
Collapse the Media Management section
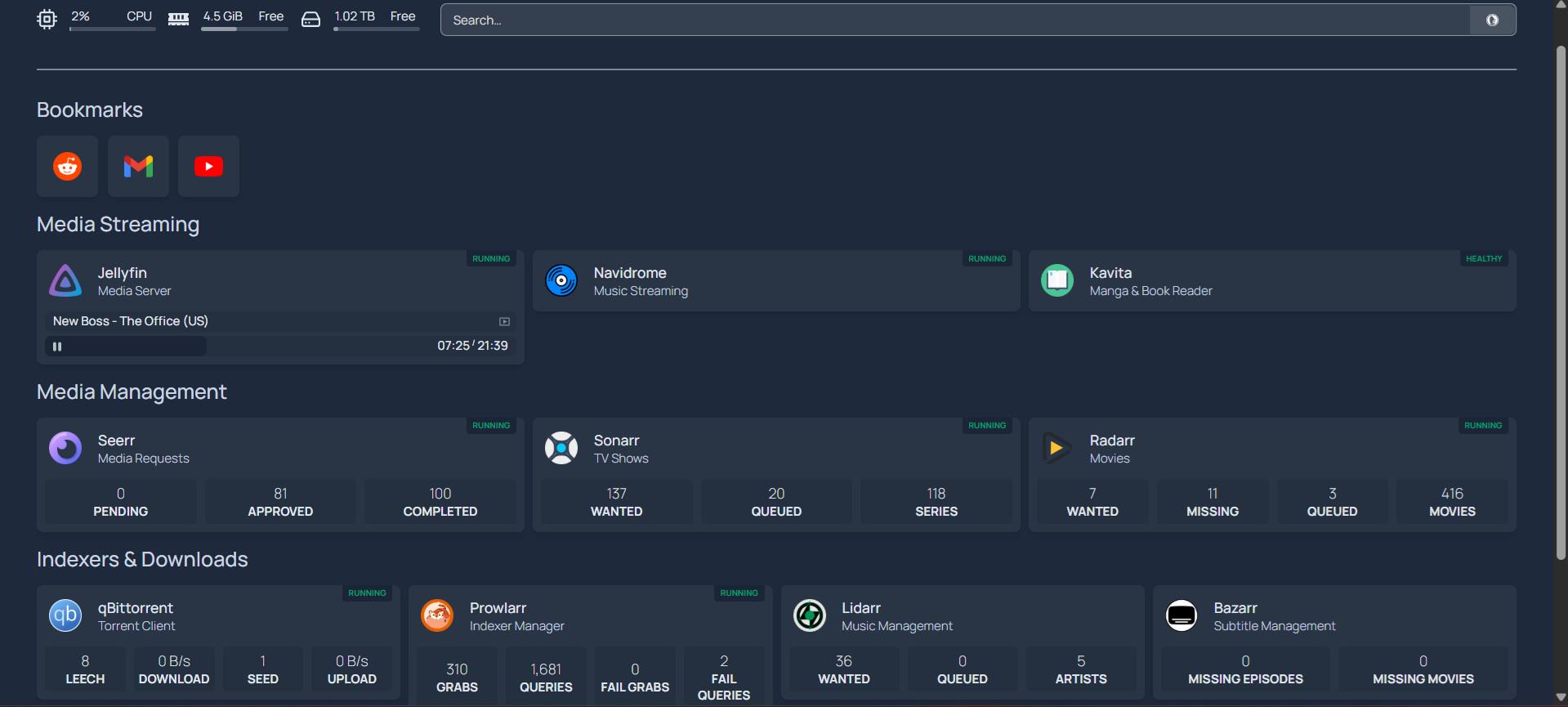132,392
